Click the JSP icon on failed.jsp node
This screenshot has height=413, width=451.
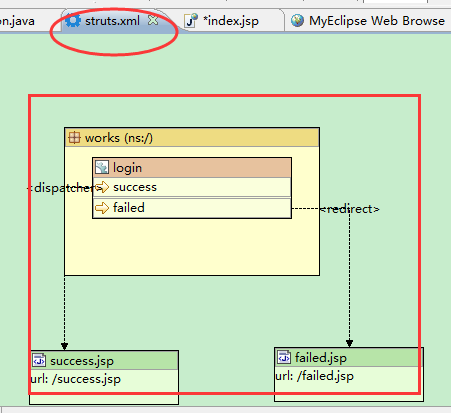pos(284,357)
